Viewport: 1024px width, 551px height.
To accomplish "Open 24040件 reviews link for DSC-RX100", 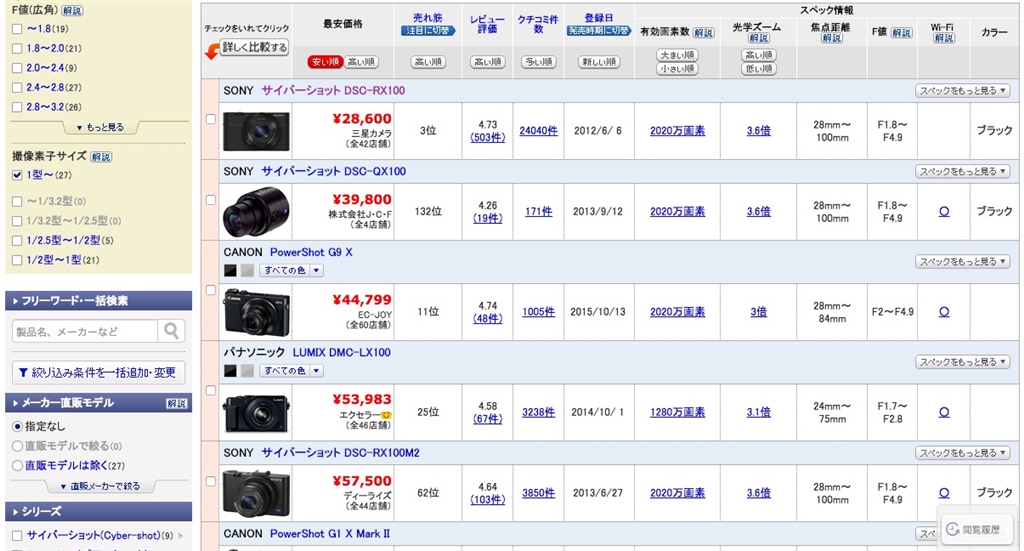I will [538, 131].
